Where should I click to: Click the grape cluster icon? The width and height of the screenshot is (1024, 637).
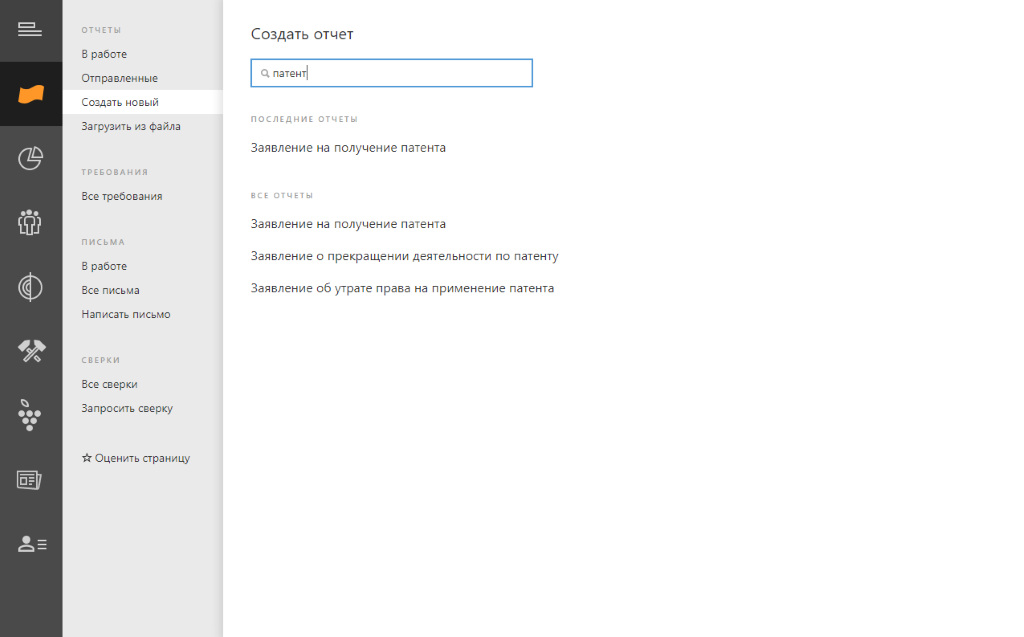pyautogui.click(x=30, y=414)
